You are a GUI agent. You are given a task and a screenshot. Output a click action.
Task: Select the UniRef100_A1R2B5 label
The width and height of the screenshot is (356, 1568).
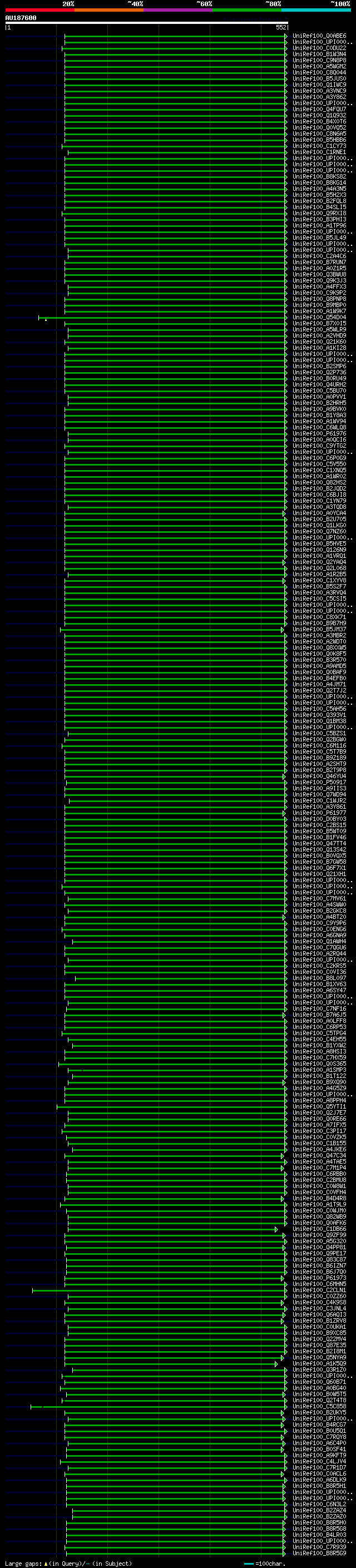point(319,575)
